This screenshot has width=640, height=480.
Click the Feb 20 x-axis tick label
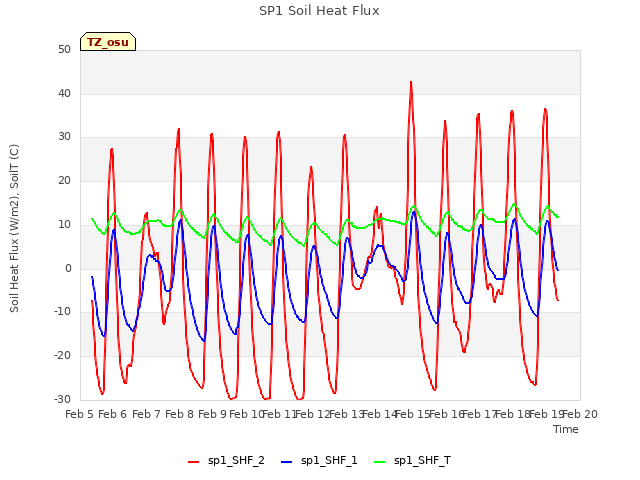tap(580, 414)
